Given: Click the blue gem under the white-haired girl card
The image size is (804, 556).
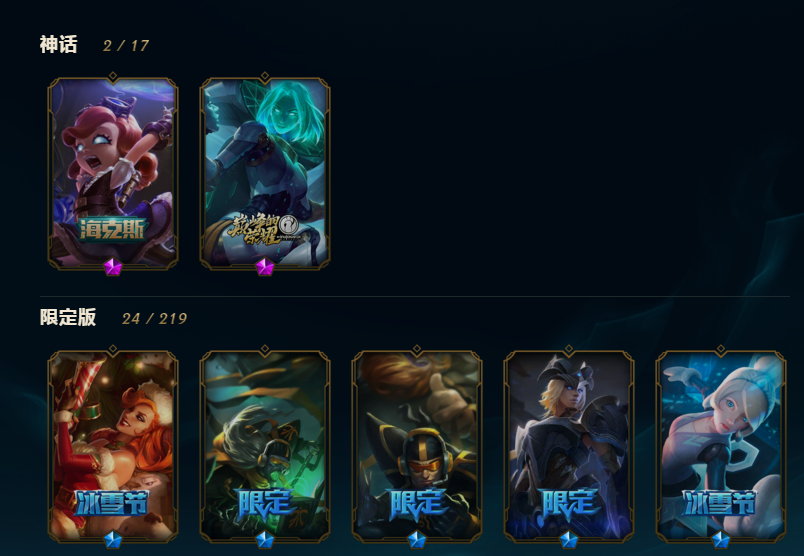Looking at the screenshot, I should pos(720,540).
